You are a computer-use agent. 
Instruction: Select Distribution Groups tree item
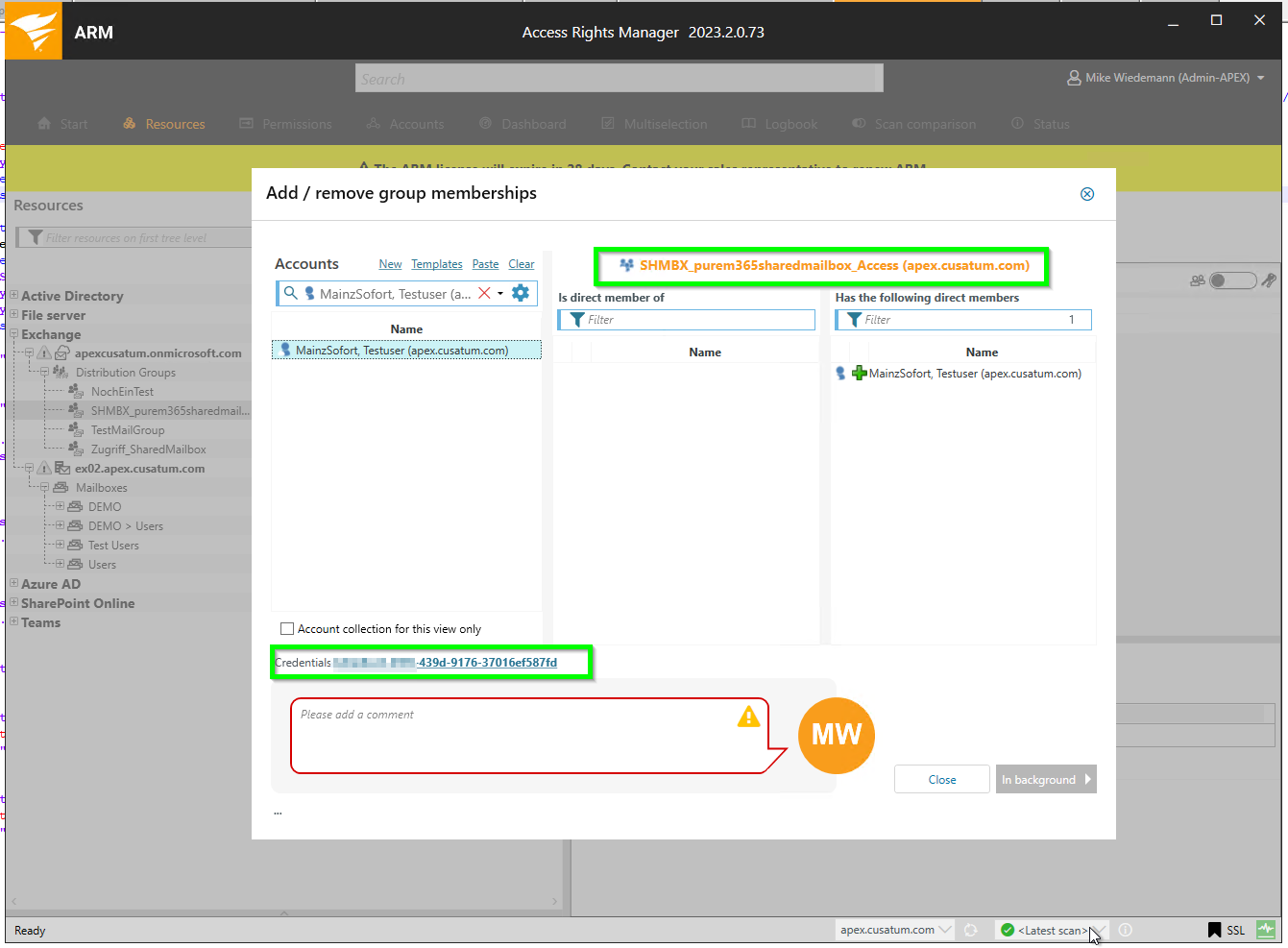126,373
